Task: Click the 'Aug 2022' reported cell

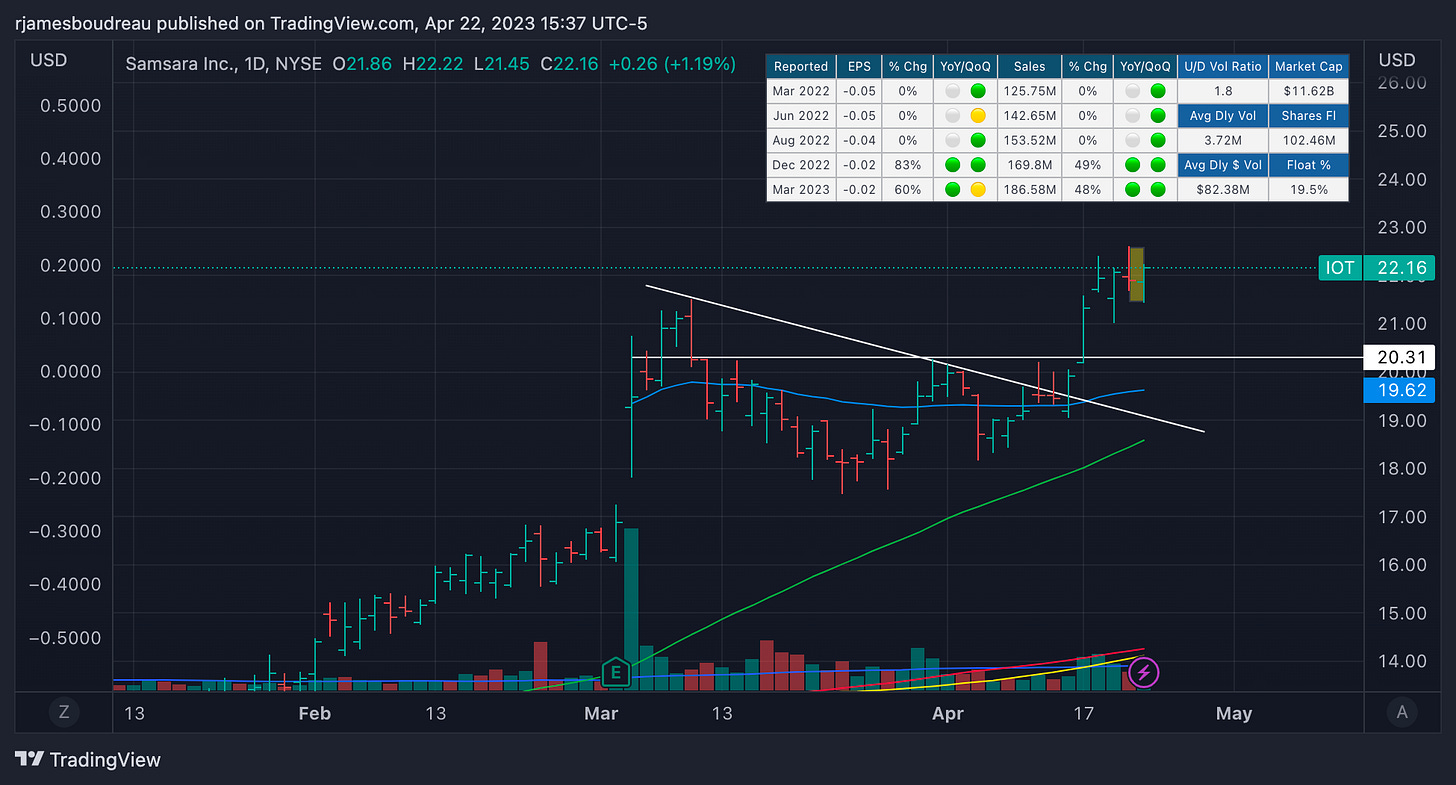Action: click(801, 141)
